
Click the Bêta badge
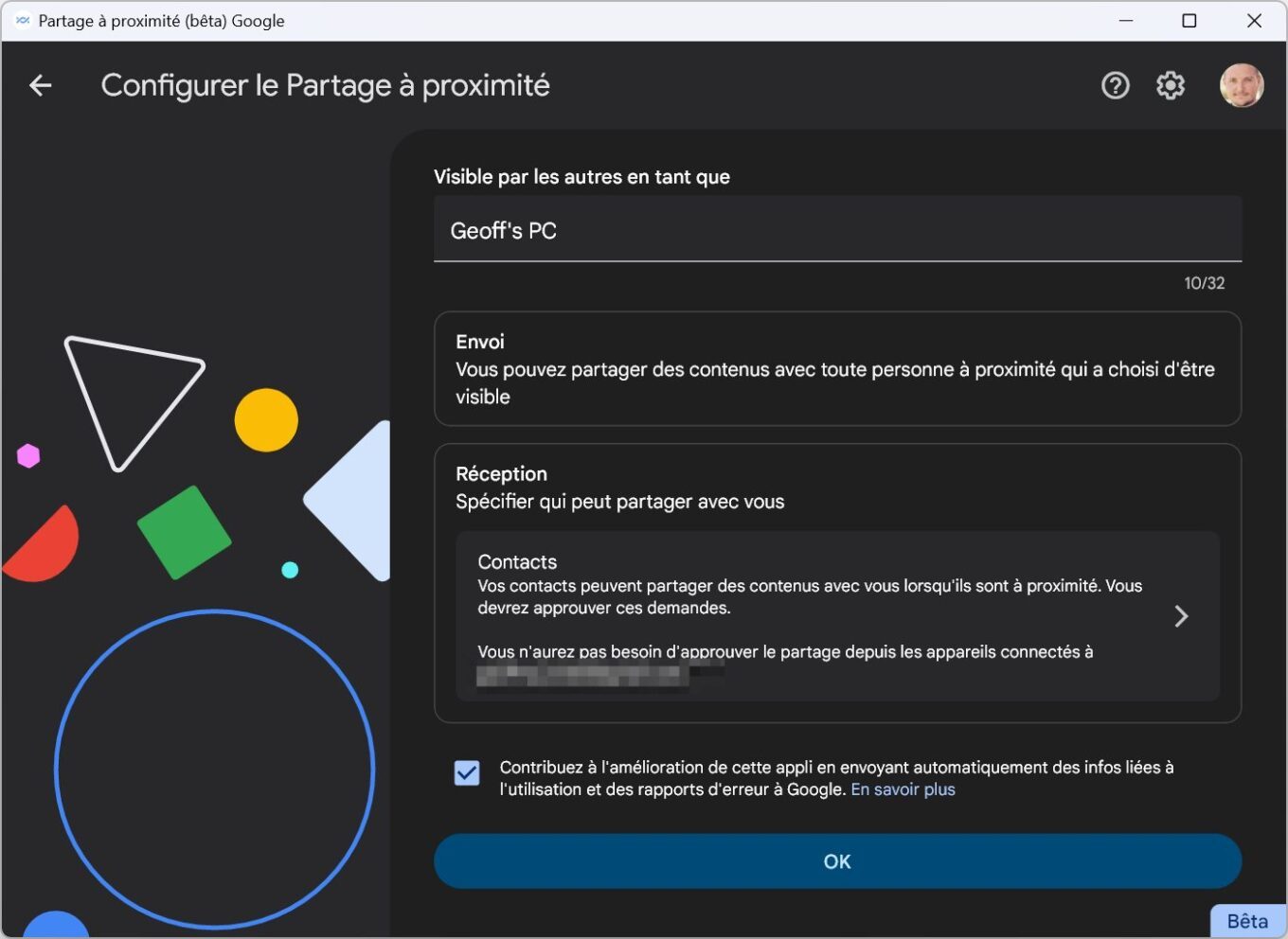(1247, 921)
